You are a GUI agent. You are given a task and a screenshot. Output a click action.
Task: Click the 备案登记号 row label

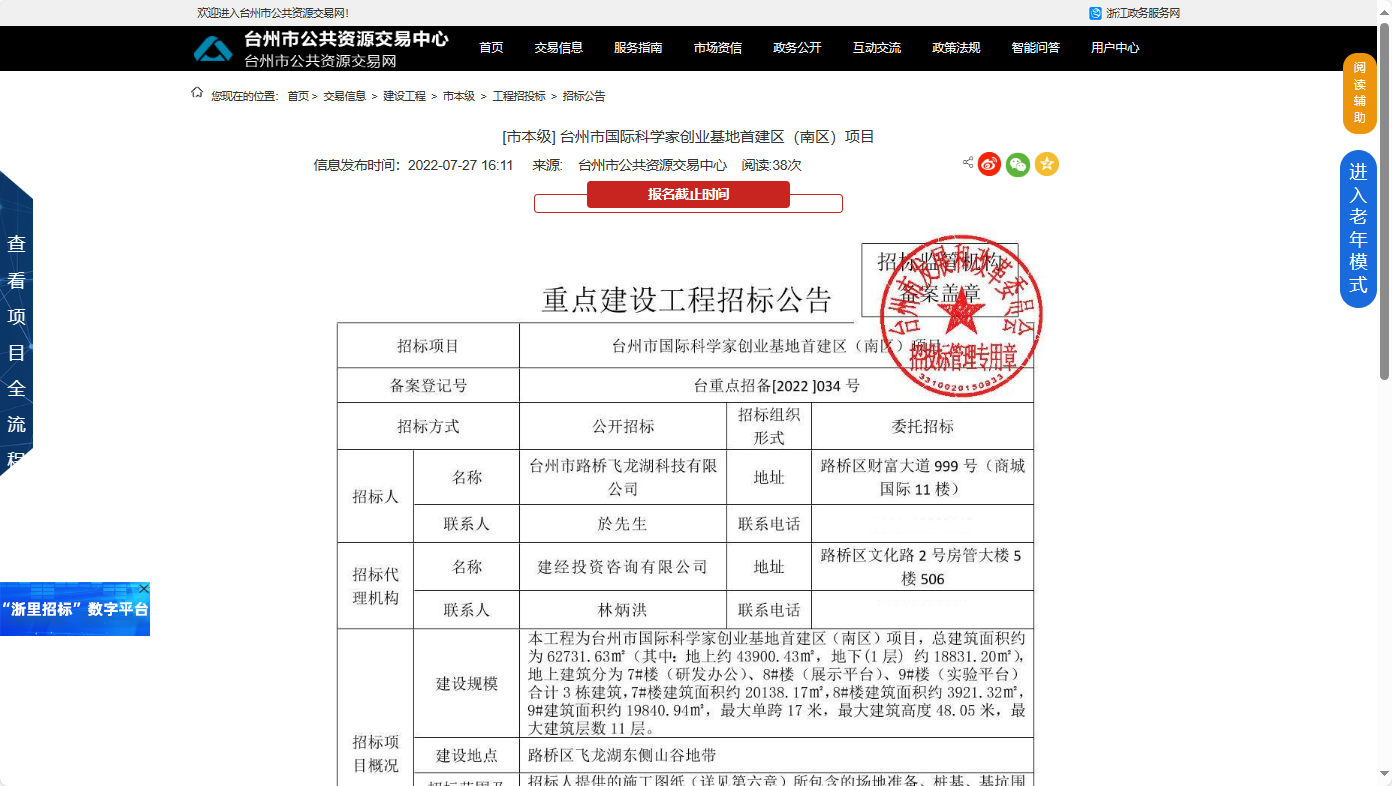click(x=428, y=385)
